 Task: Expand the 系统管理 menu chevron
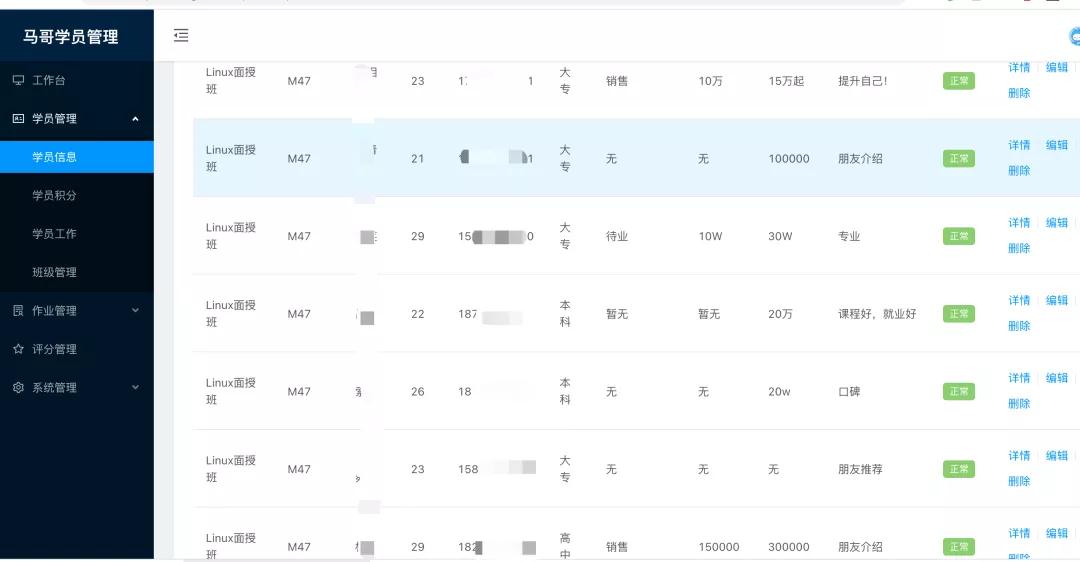click(135, 388)
